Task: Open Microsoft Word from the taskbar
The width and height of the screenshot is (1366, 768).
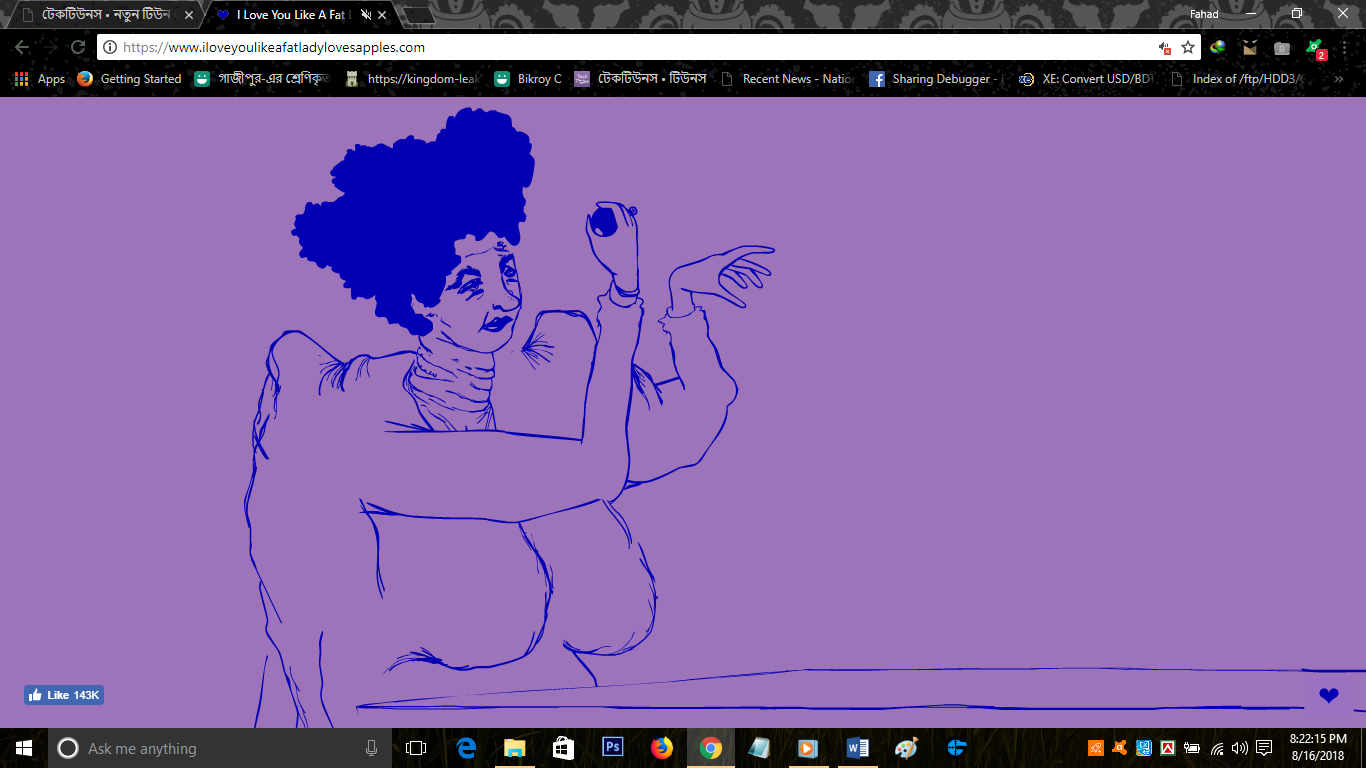Action: 857,748
